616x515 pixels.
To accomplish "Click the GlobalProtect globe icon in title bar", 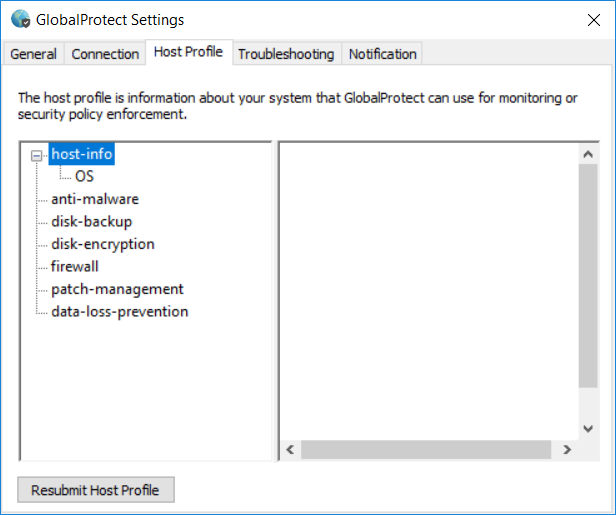I will [20, 19].
